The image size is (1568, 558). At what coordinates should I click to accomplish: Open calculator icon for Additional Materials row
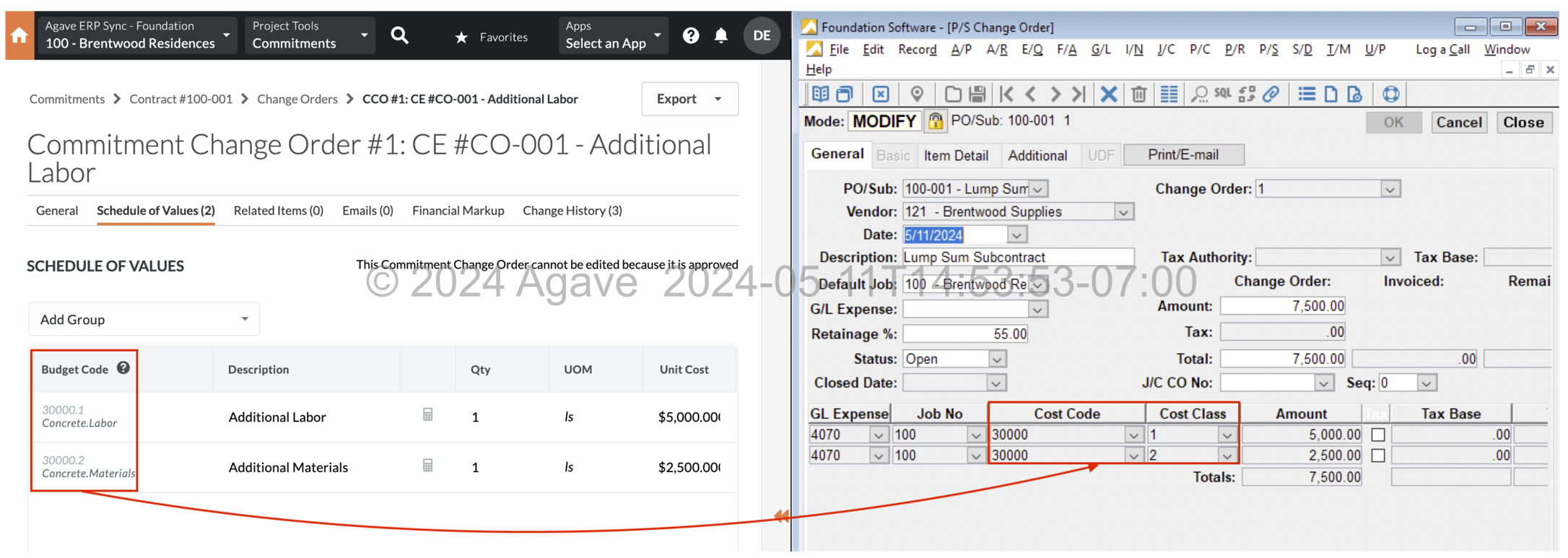428,466
